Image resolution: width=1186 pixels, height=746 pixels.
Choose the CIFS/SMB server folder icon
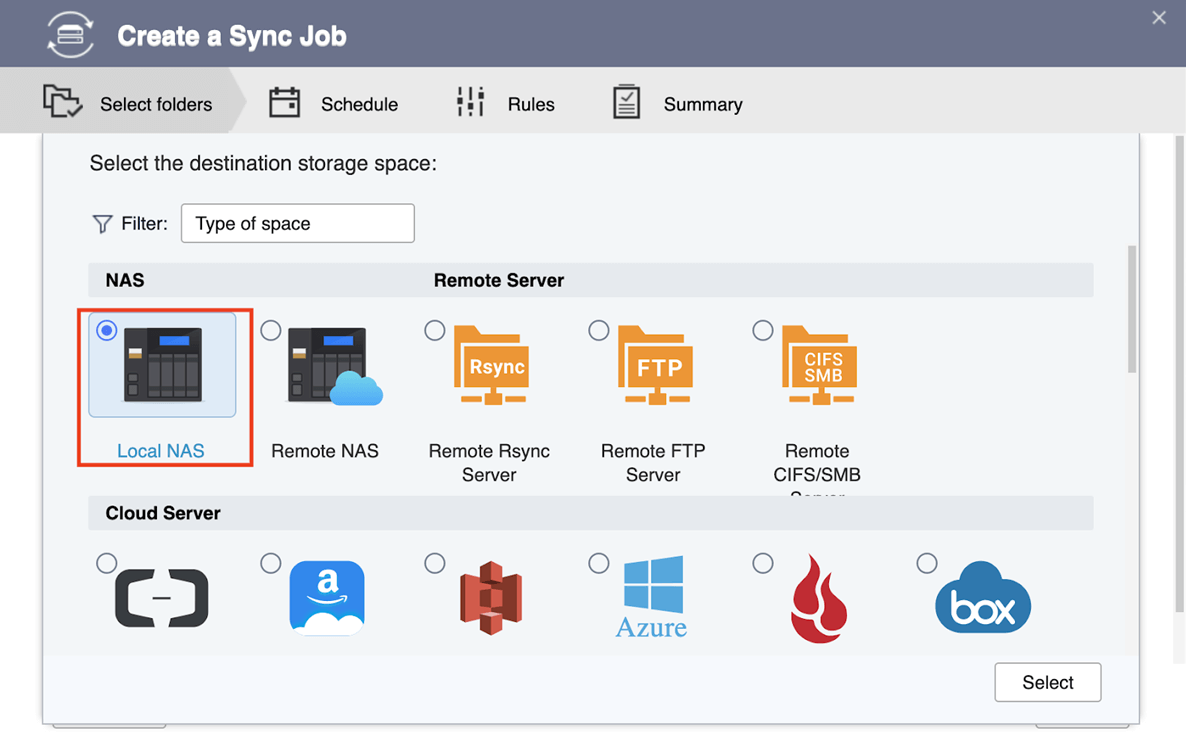tap(819, 366)
